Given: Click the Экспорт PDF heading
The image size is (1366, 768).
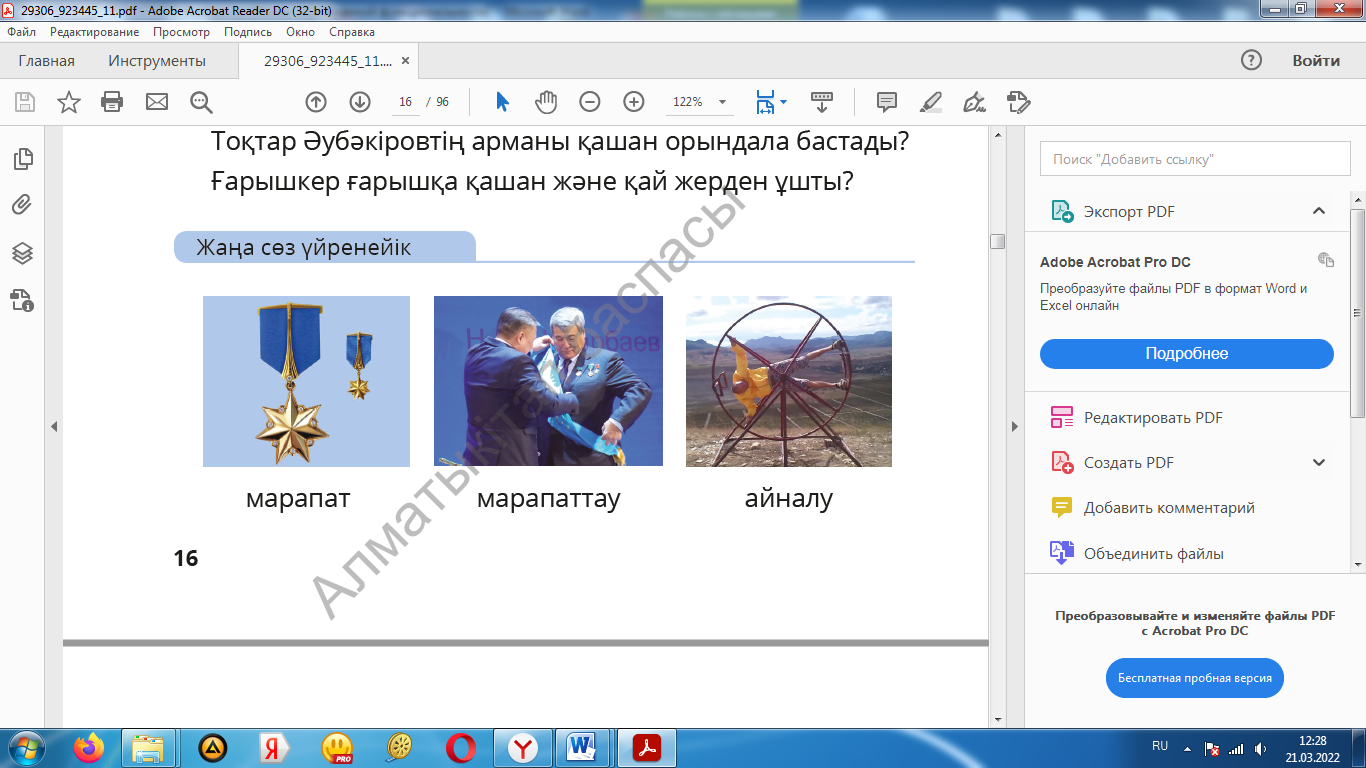Looking at the screenshot, I should click(1129, 212).
